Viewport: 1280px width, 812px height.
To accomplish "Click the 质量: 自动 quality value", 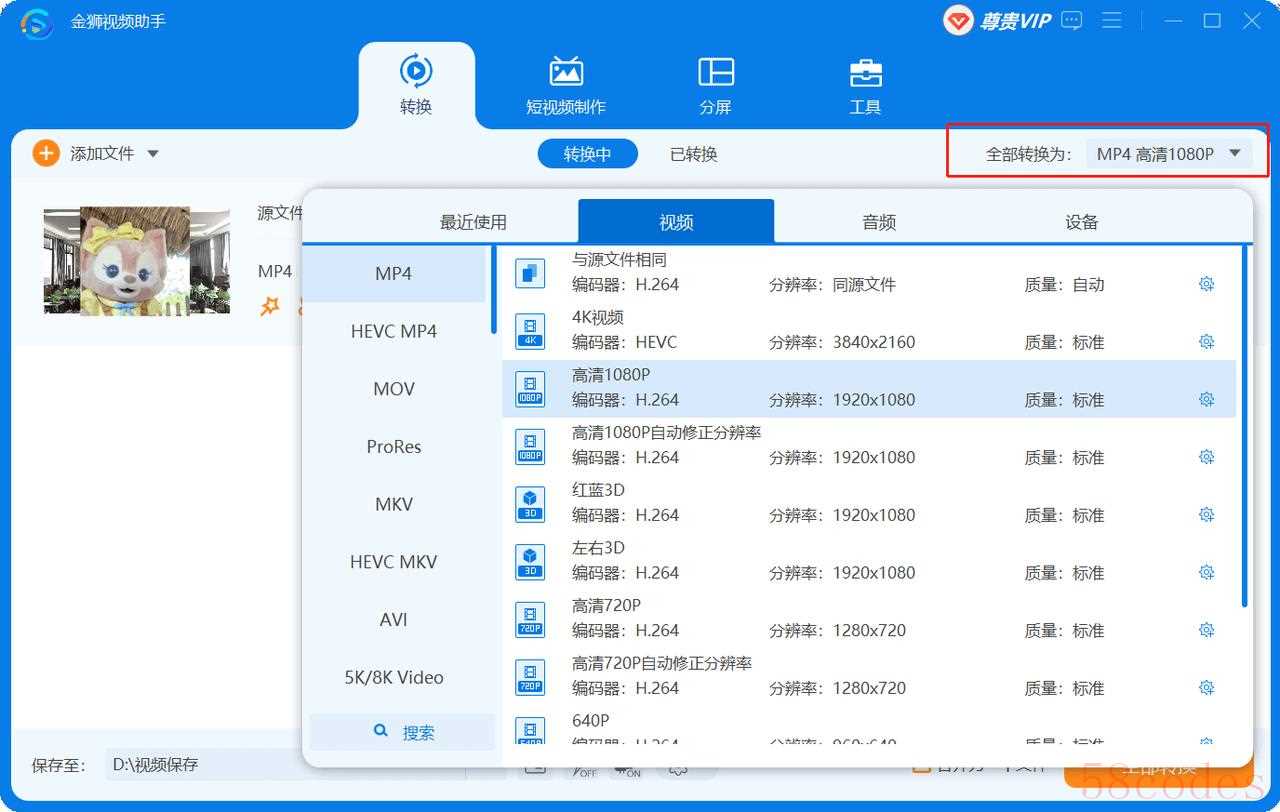I will [1064, 284].
